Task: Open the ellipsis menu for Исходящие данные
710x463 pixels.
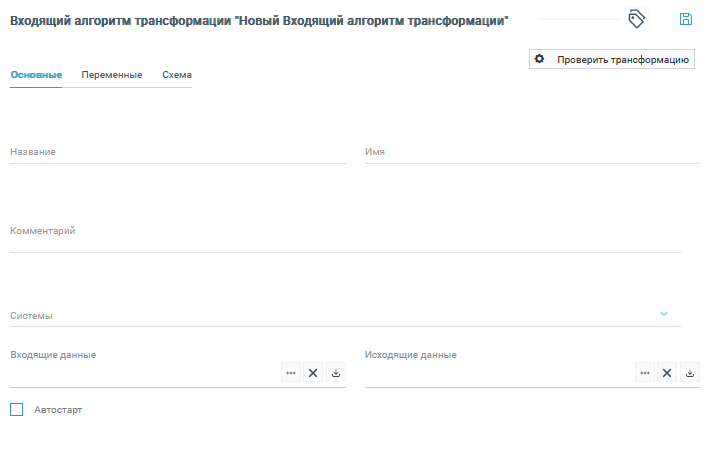Action: click(x=645, y=373)
